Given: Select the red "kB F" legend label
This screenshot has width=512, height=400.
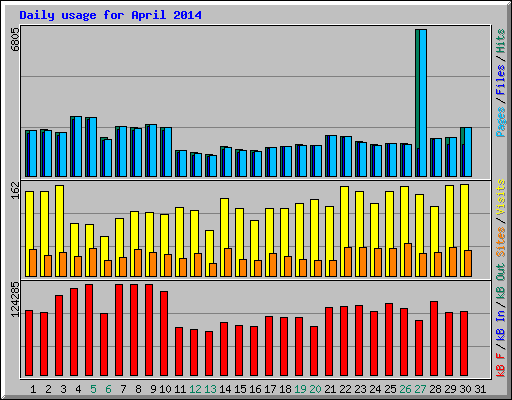Looking at the screenshot, I should pyautogui.click(x=501, y=364).
